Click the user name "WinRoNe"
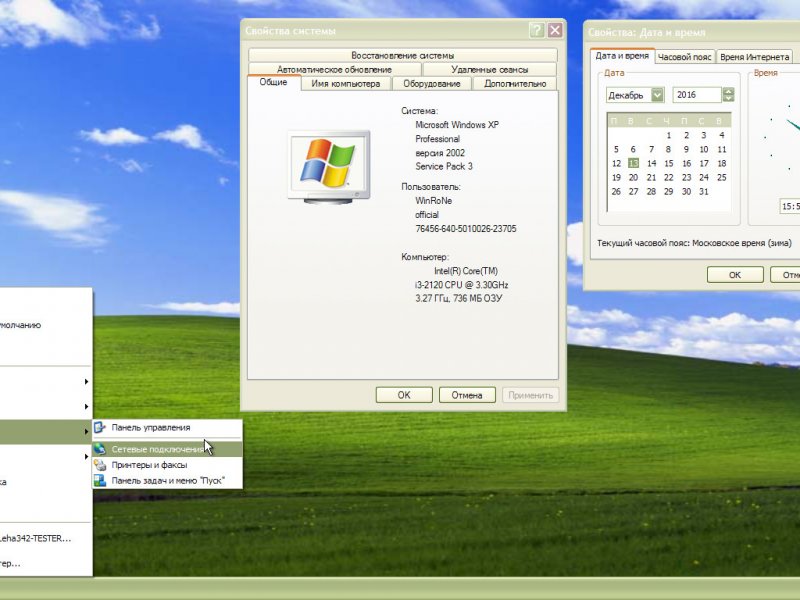Image resolution: width=800 pixels, height=600 pixels. click(x=433, y=201)
